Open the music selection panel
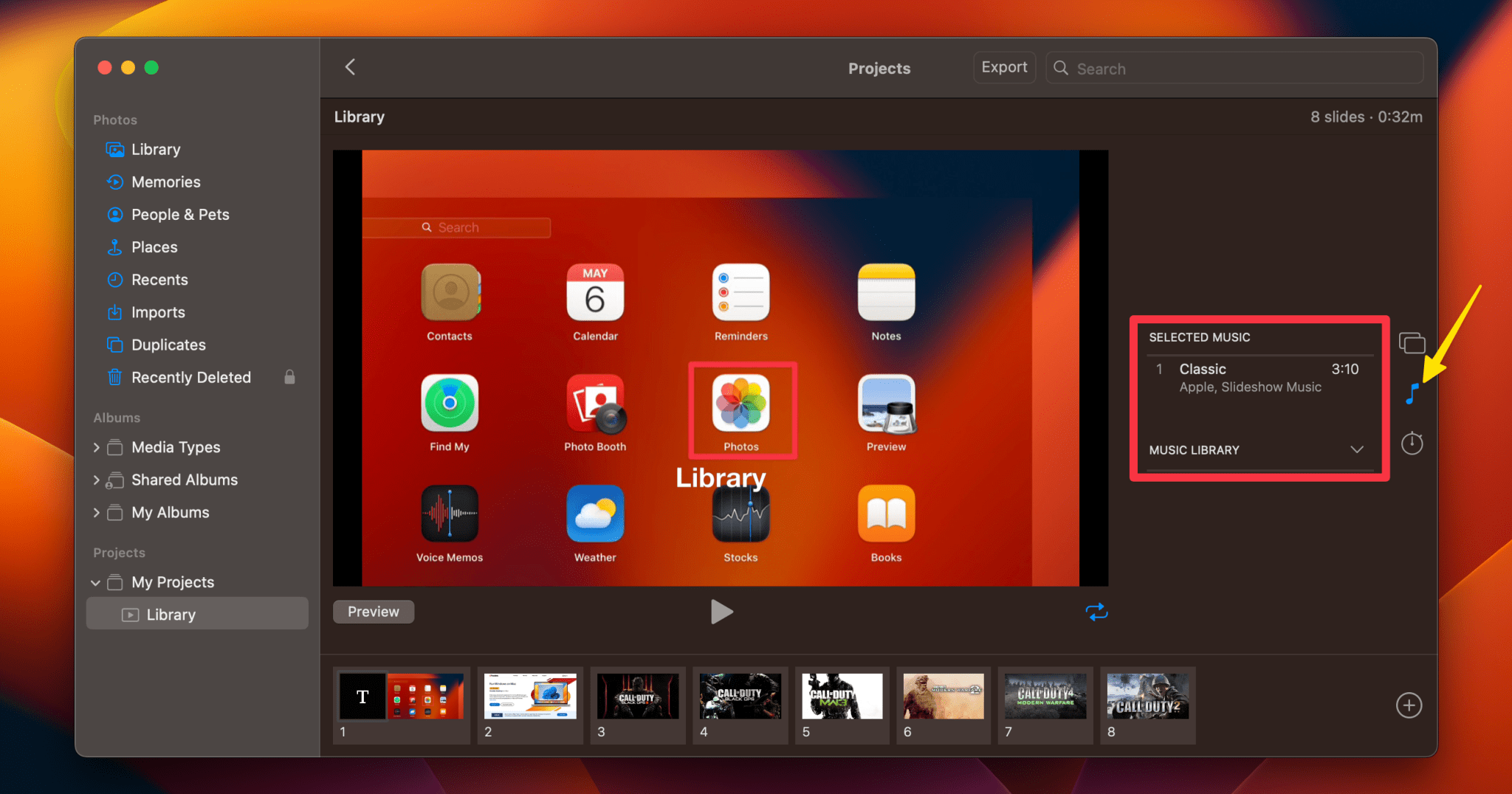The width and height of the screenshot is (1512, 794). [1411, 393]
